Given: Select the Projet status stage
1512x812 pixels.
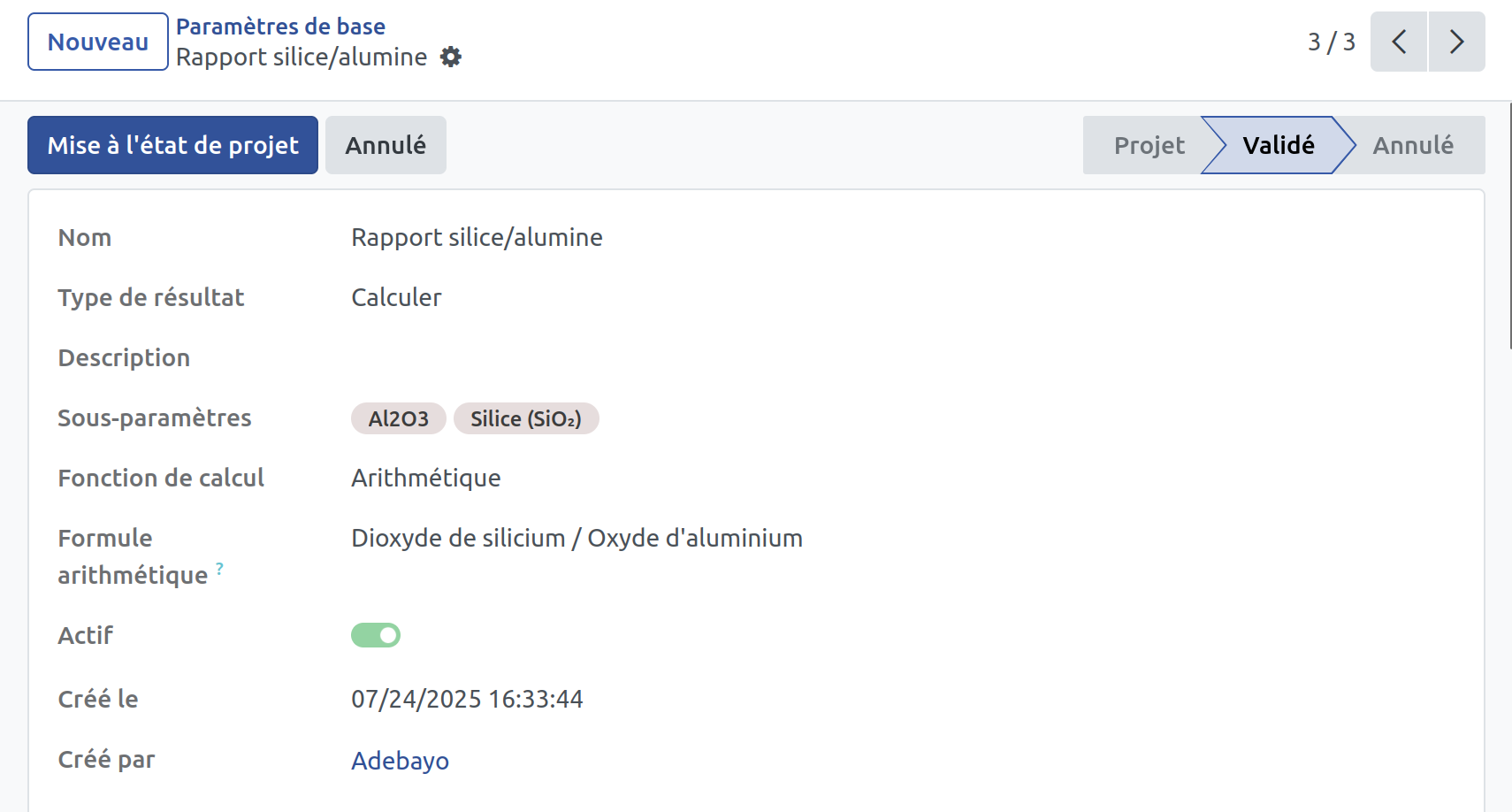Looking at the screenshot, I should tap(1148, 145).
